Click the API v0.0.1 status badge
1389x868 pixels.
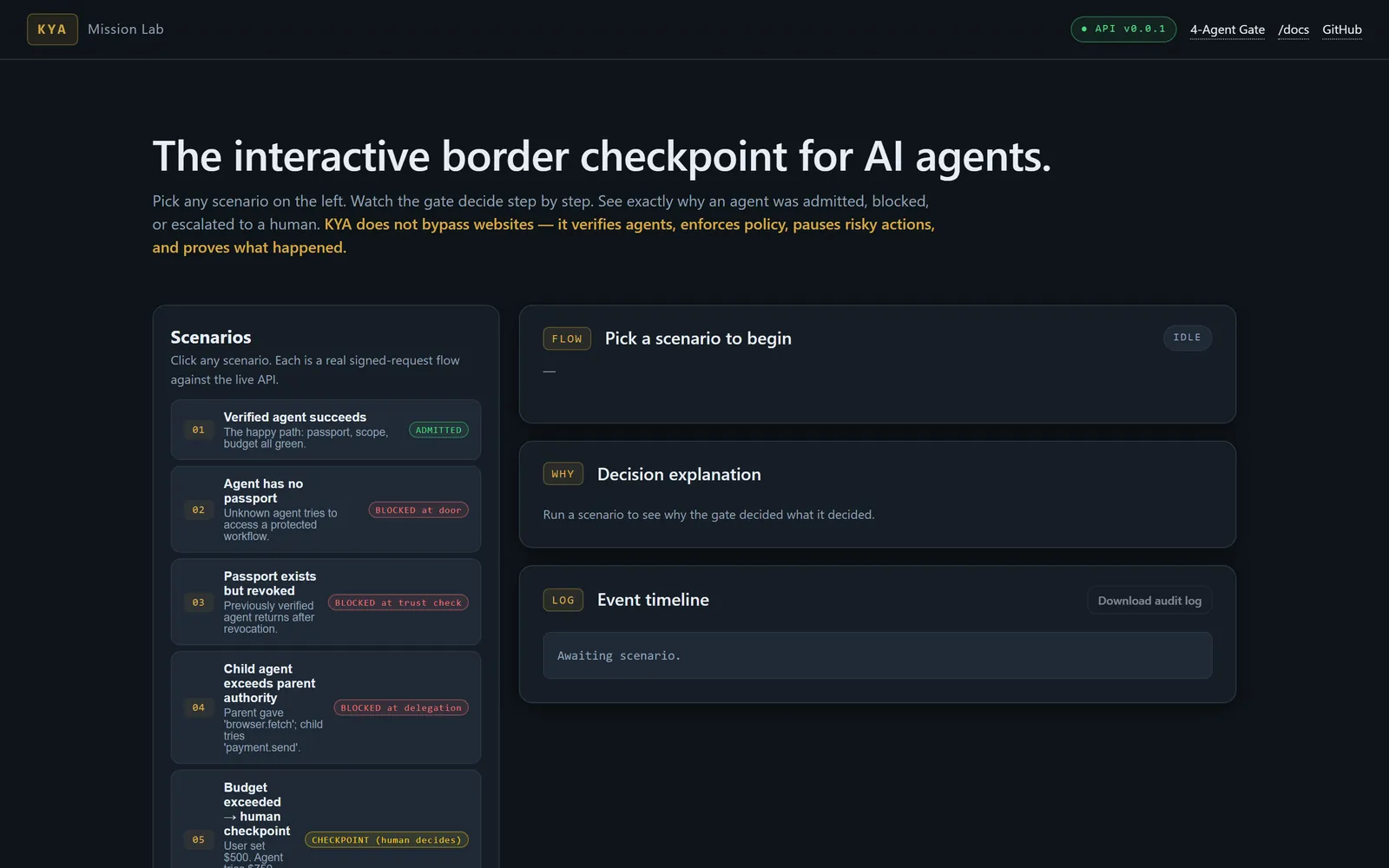click(x=1123, y=29)
